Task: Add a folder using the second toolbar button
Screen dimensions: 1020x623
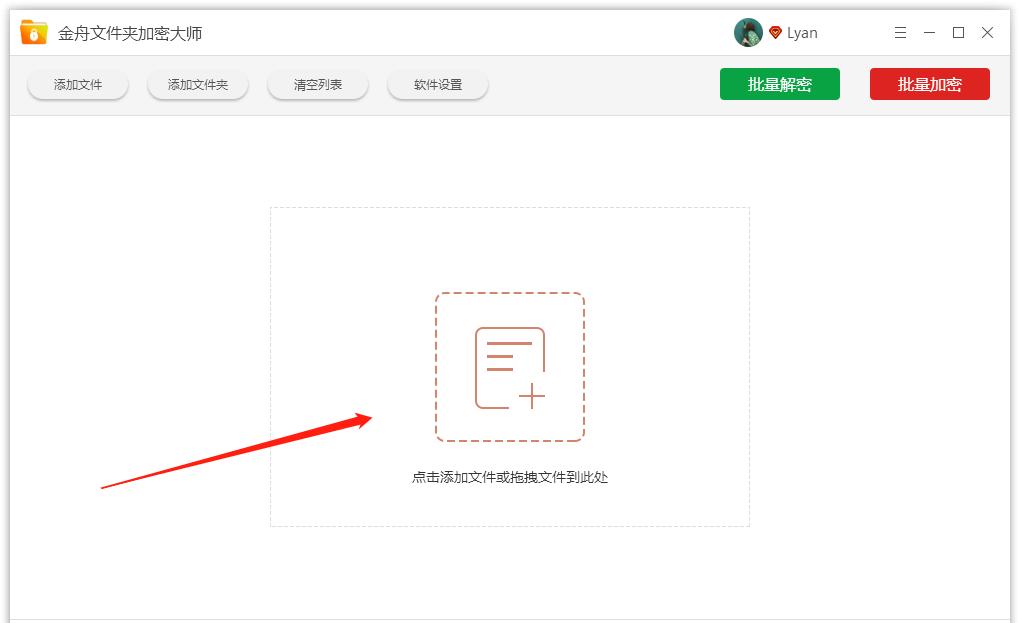Action: click(197, 84)
